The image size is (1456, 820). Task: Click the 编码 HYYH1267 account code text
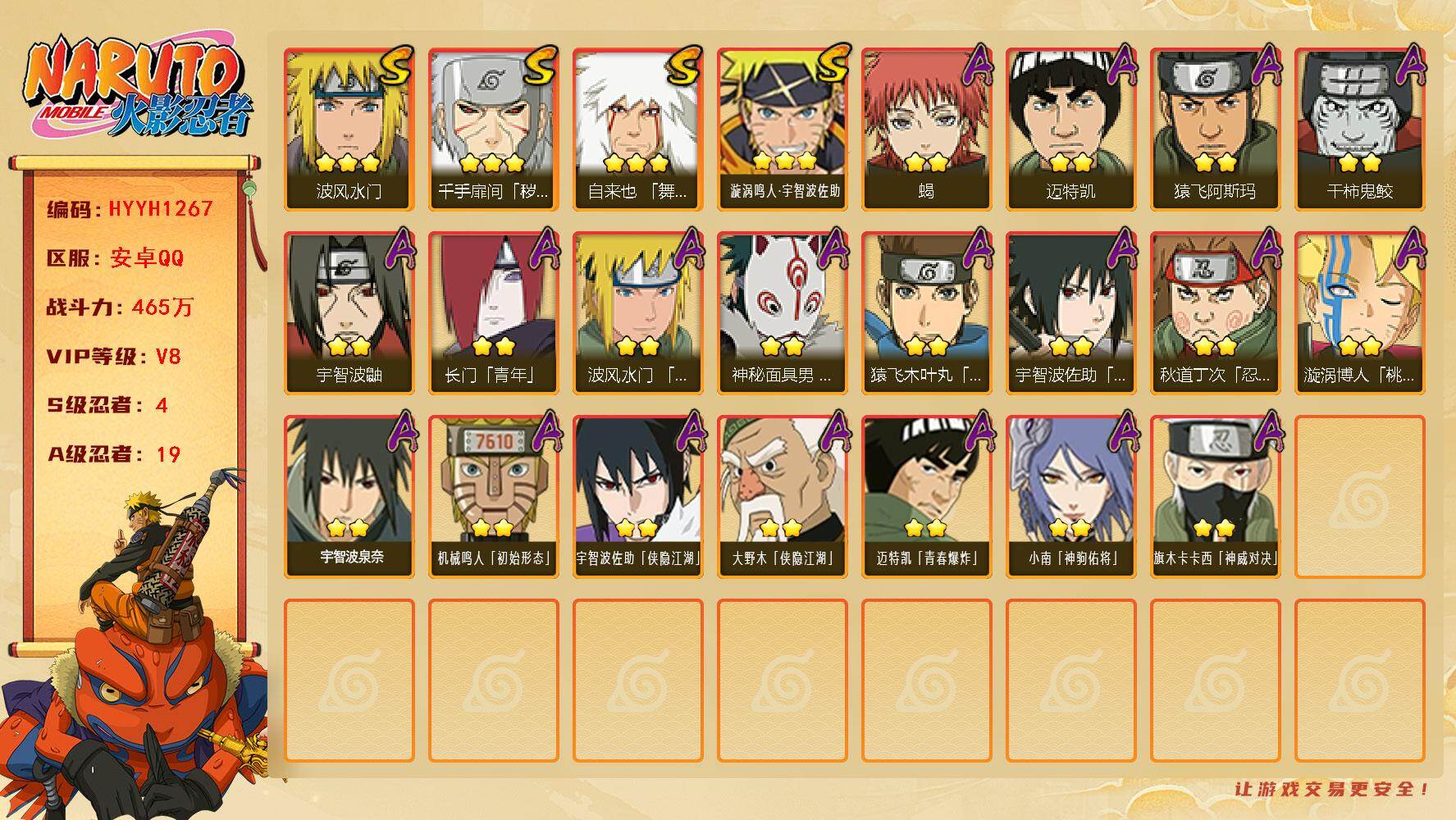tap(130, 209)
